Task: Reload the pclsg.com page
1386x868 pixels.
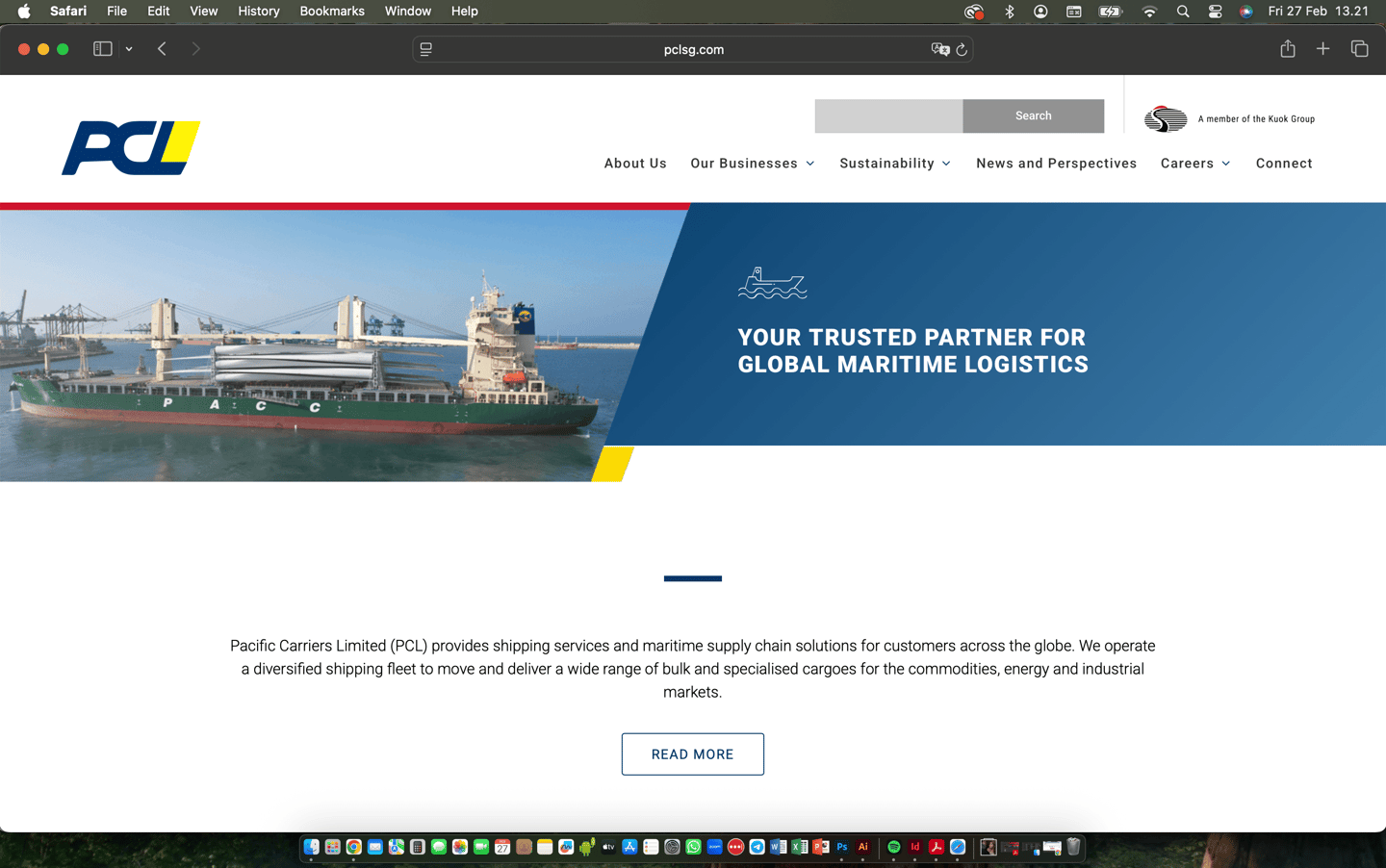Action: [962, 50]
